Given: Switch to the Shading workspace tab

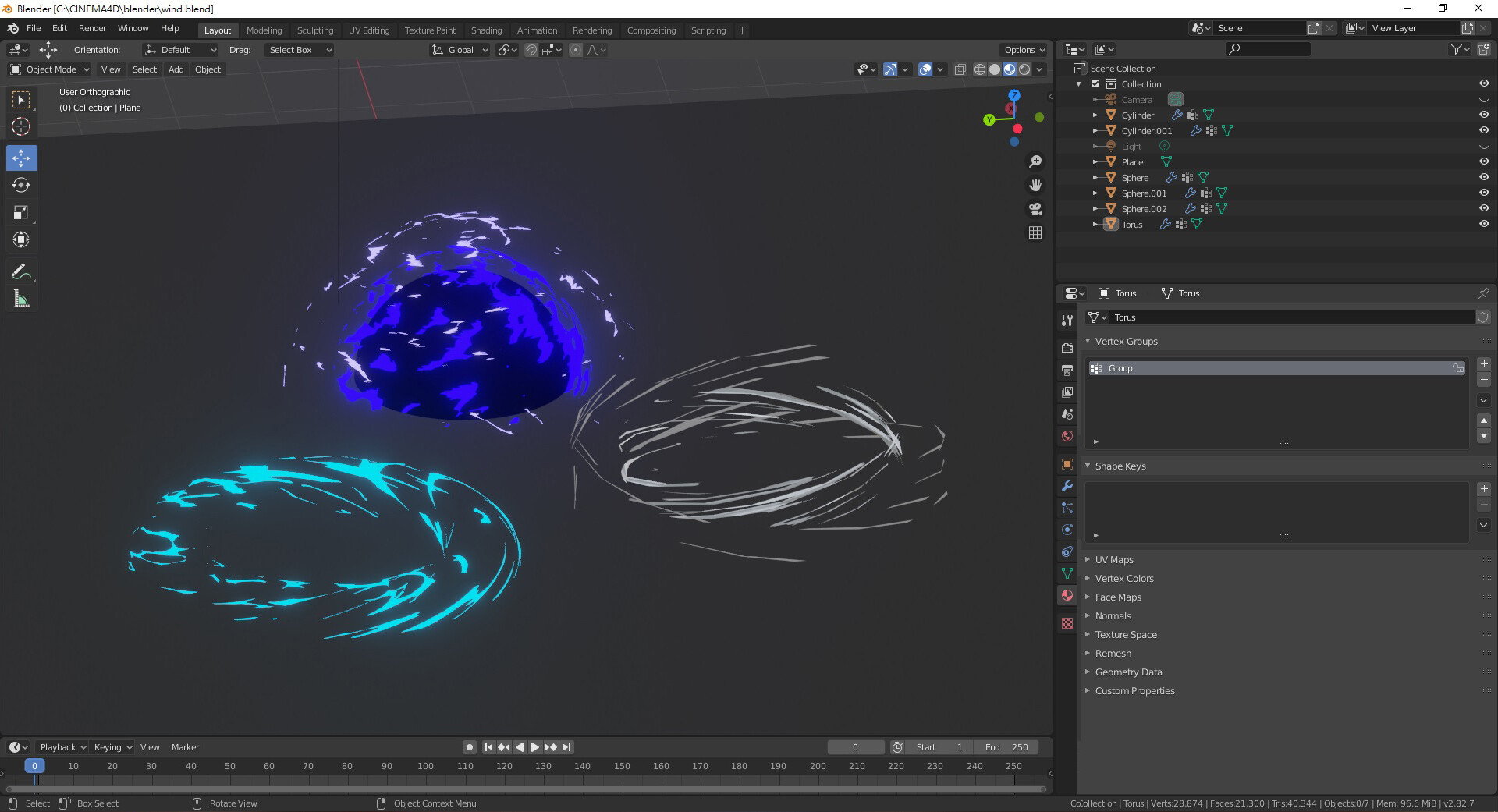Looking at the screenshot, I should [x=485, y=30].
